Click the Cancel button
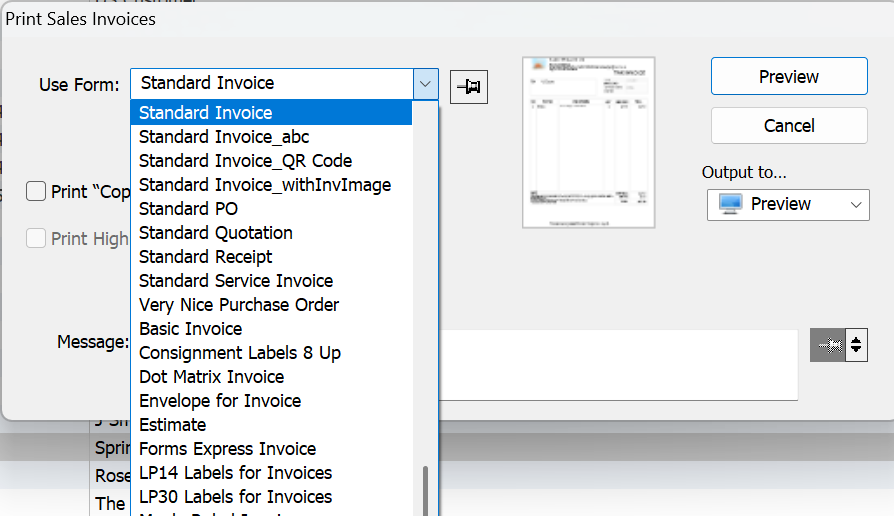This screenshot has height=516, width=894. click(789, 125)
